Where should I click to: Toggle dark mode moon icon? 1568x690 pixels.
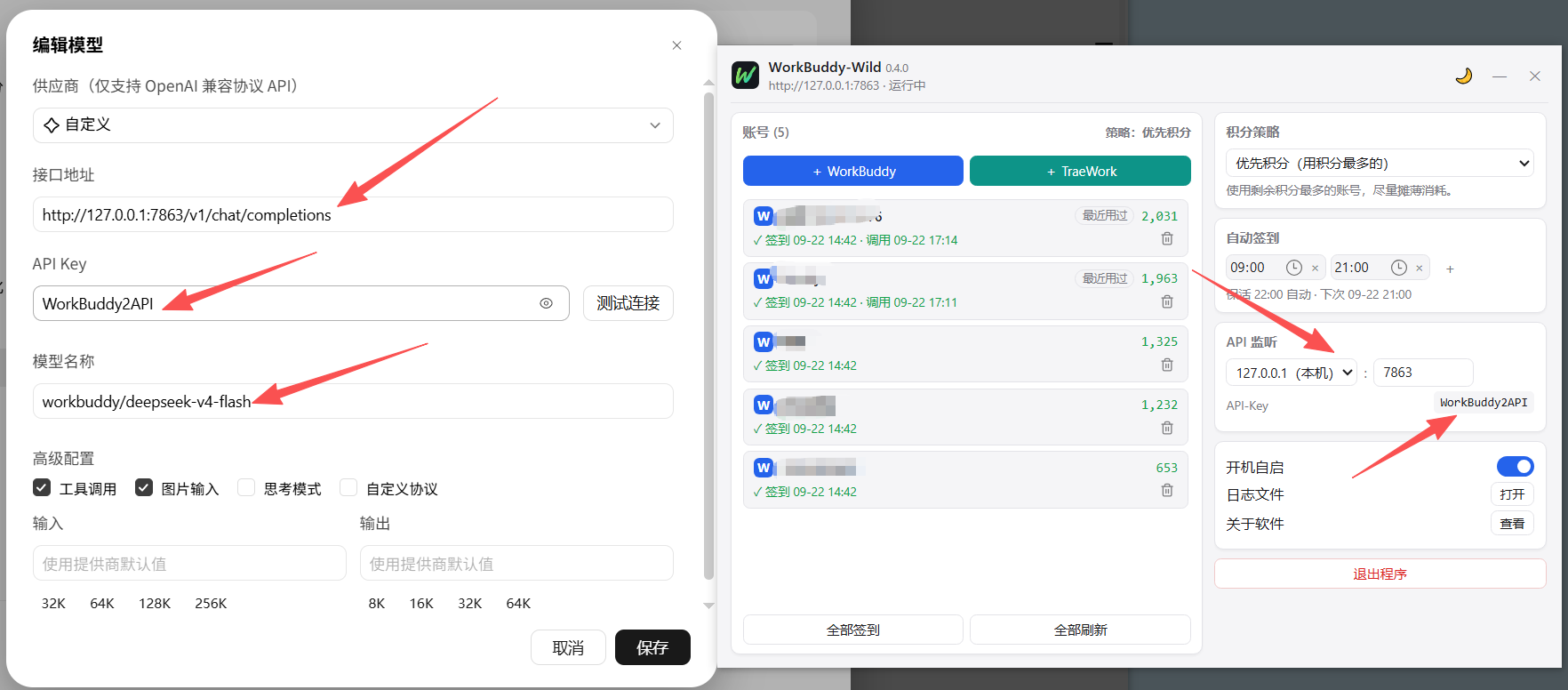click(1463, 76)
